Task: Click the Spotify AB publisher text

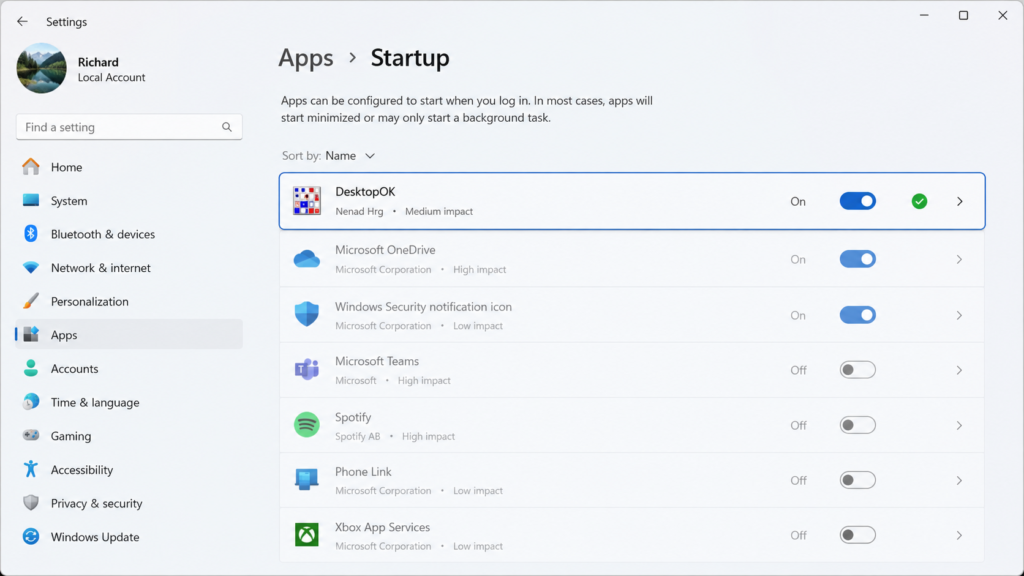Action: point(357,436)
